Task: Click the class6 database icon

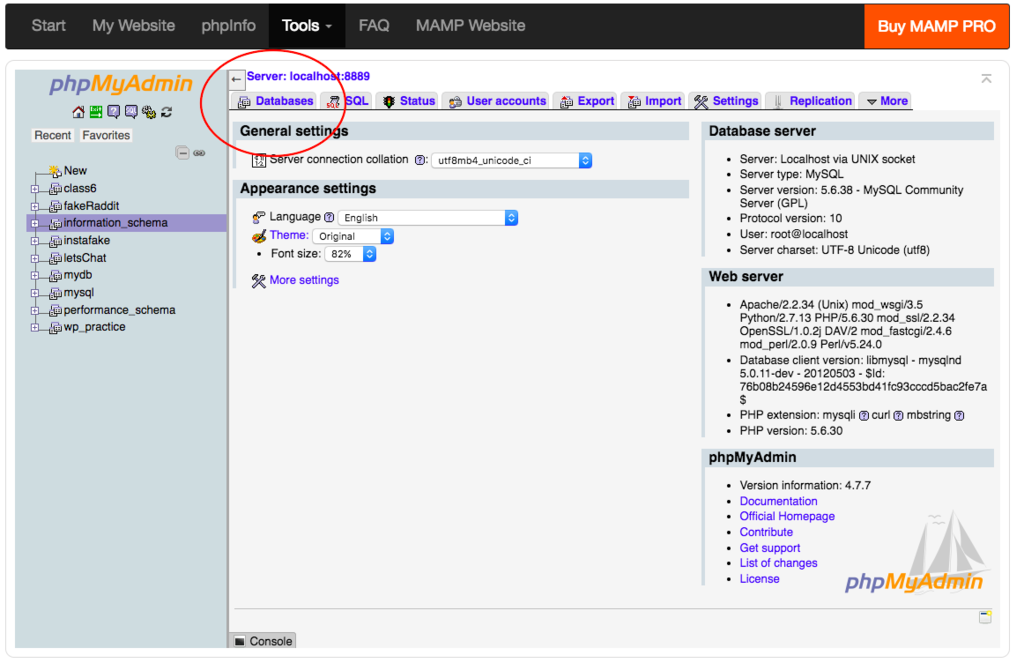Action: (56, 189)
